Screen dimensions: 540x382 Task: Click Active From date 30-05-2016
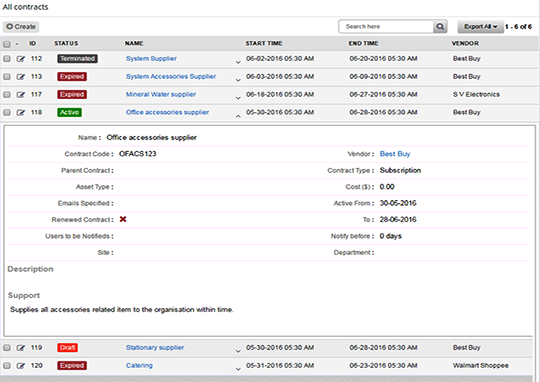(x=398, y=203)
